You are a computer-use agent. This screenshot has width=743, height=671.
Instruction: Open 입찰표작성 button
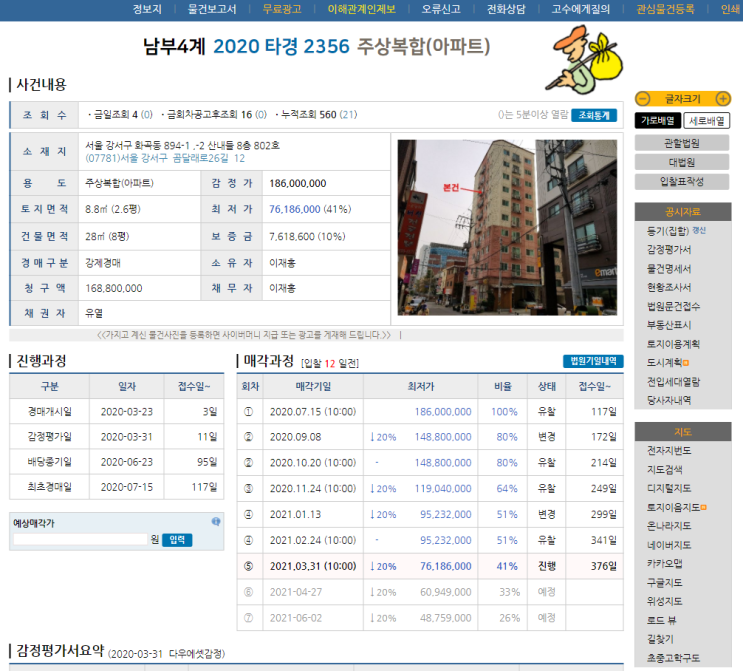pyautogui.click(x=681, y=181)
